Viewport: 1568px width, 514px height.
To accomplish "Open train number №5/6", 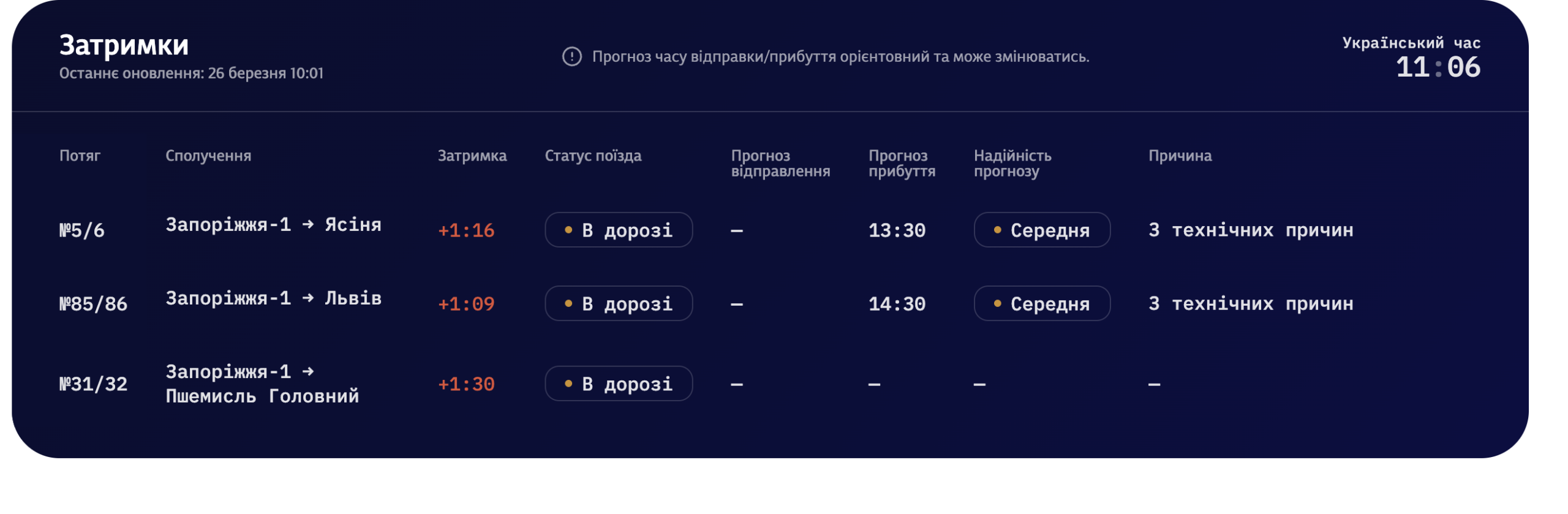I will (x=82, y=230).
